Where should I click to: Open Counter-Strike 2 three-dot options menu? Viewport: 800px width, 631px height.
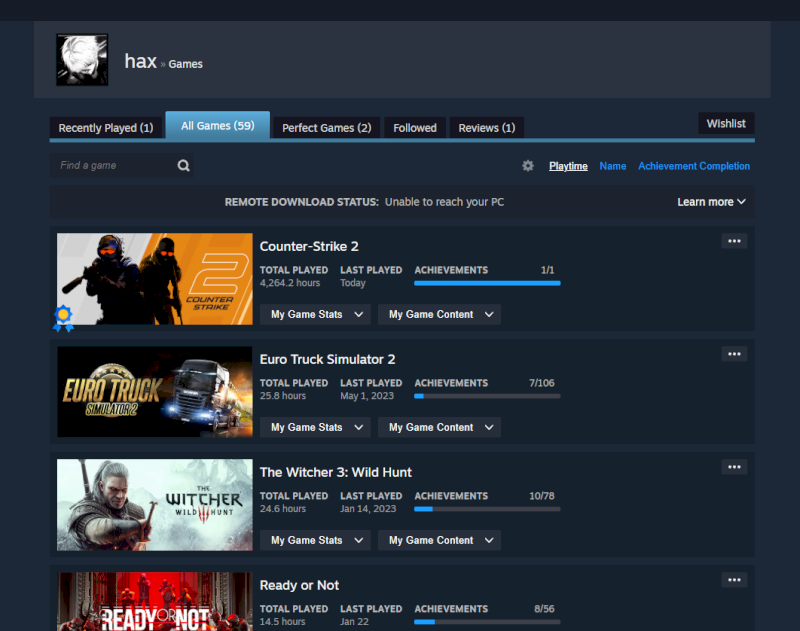[734, 241]
